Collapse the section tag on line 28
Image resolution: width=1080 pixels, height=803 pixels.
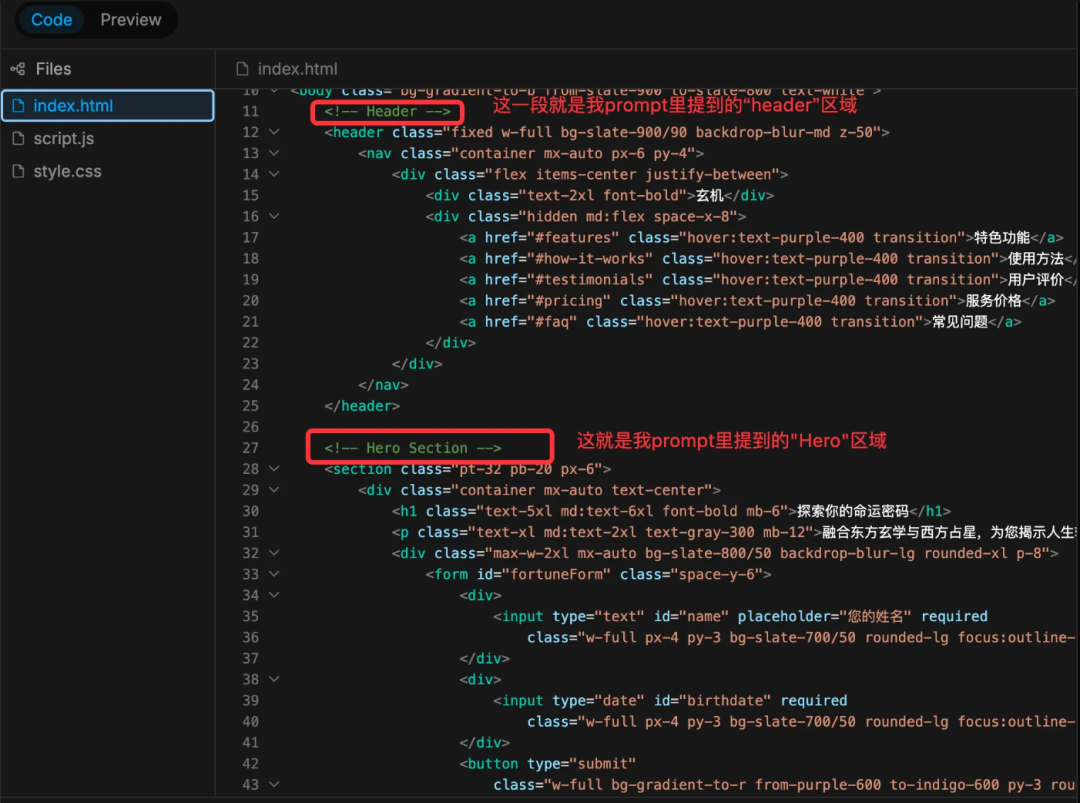[x=274, y=469]
